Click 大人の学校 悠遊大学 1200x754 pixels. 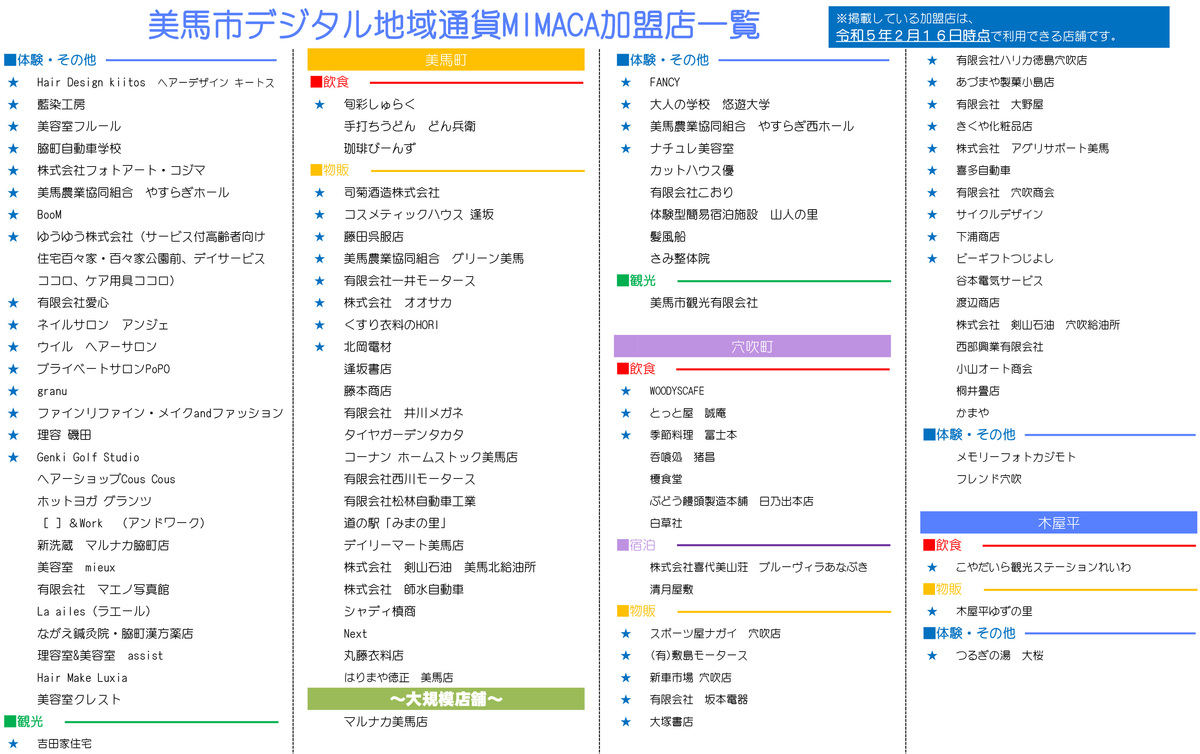710,104
